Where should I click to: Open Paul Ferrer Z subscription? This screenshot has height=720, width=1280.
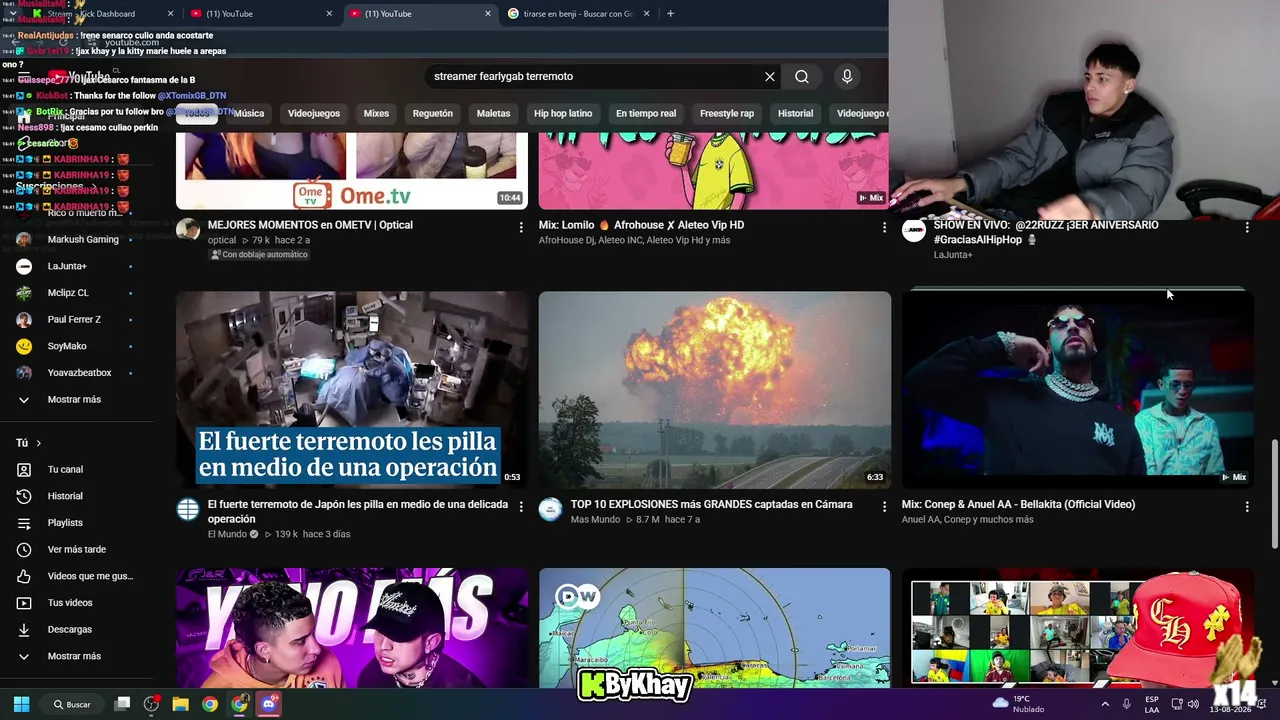pos(76,320)
